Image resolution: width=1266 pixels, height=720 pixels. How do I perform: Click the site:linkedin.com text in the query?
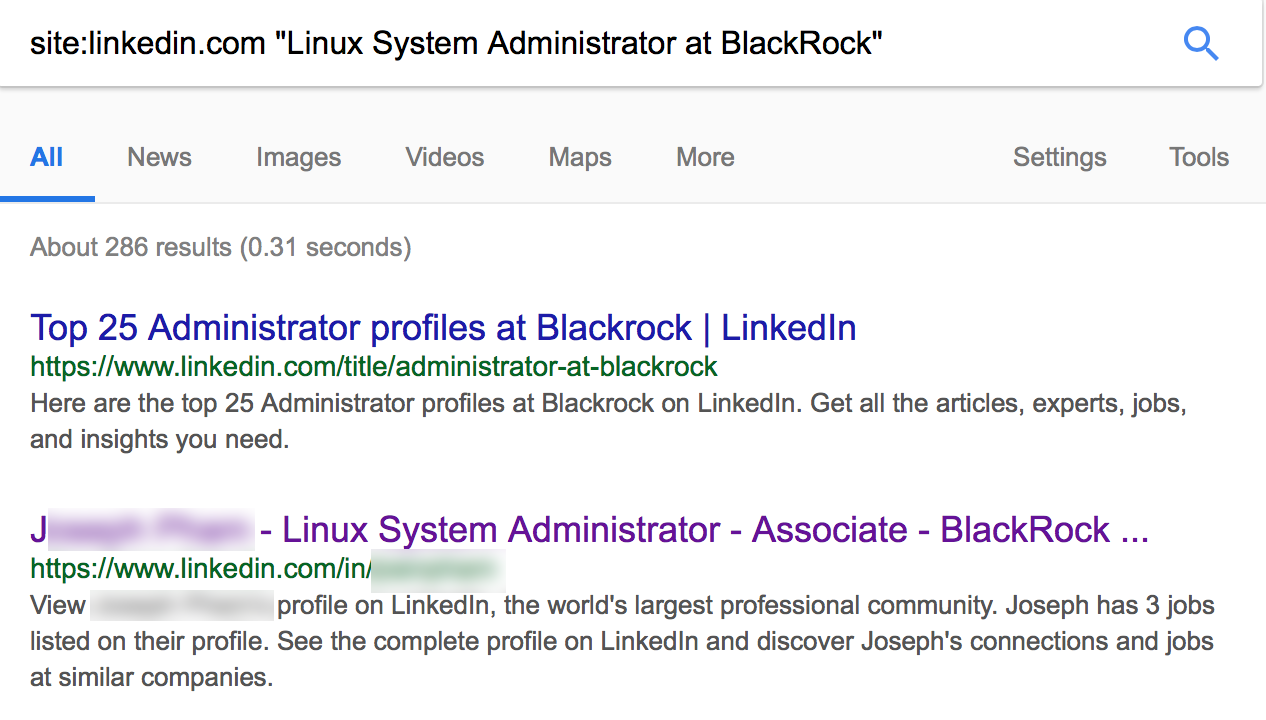coord(147,43)
